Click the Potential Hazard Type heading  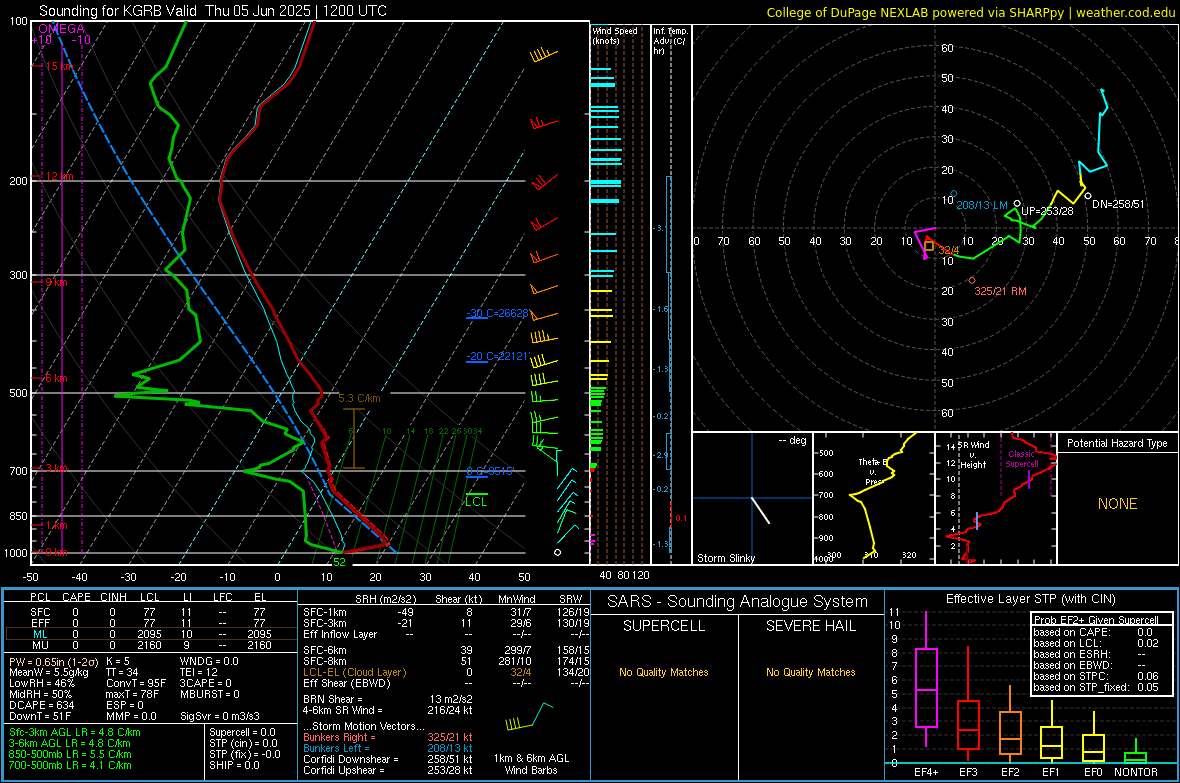(x=1117, y=443)
